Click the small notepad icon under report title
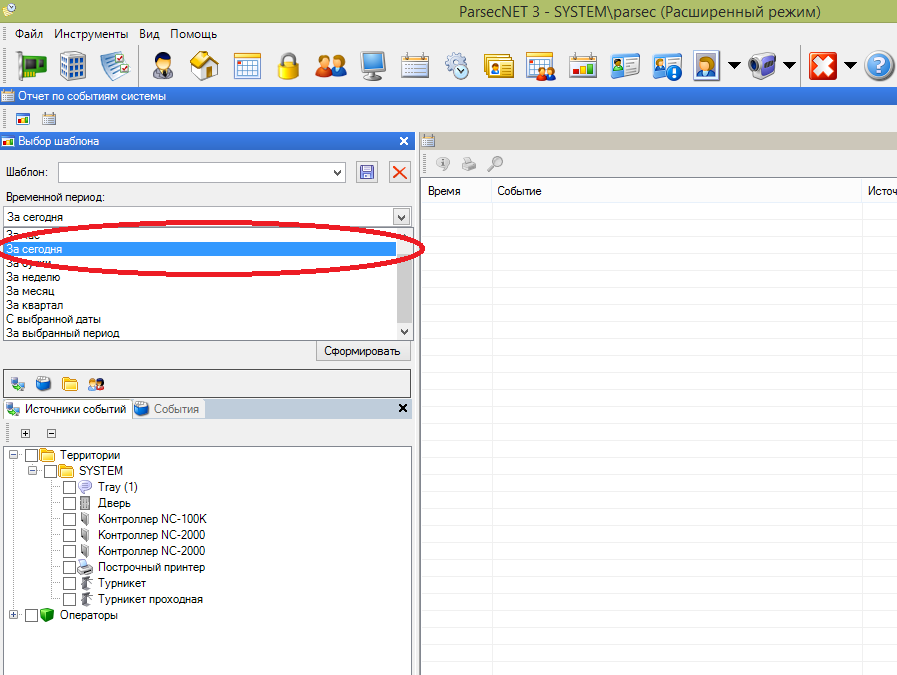Image resolution: width=897 pixels, height=675 pixels. point(49,119)
